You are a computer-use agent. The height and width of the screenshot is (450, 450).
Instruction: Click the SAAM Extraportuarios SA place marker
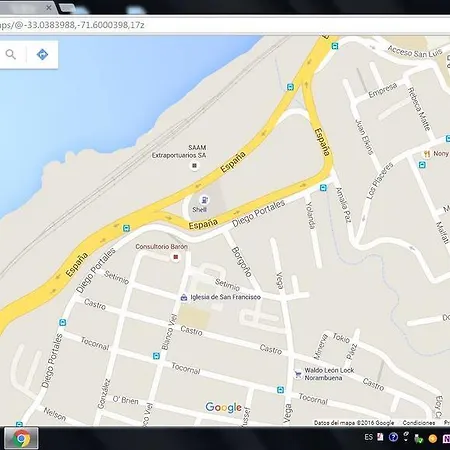(x=194, y=165)
